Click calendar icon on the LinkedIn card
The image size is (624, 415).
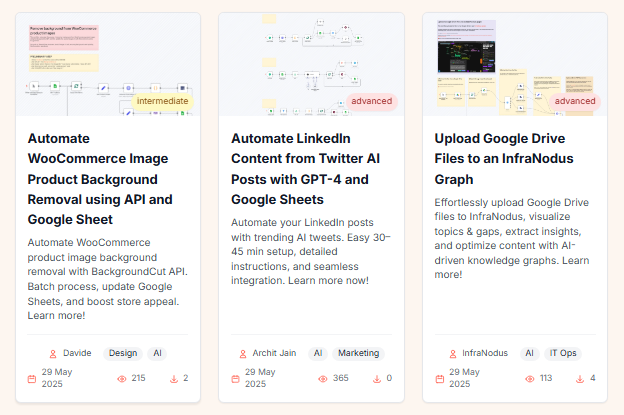pyautogui.click(x=236, y=379)
